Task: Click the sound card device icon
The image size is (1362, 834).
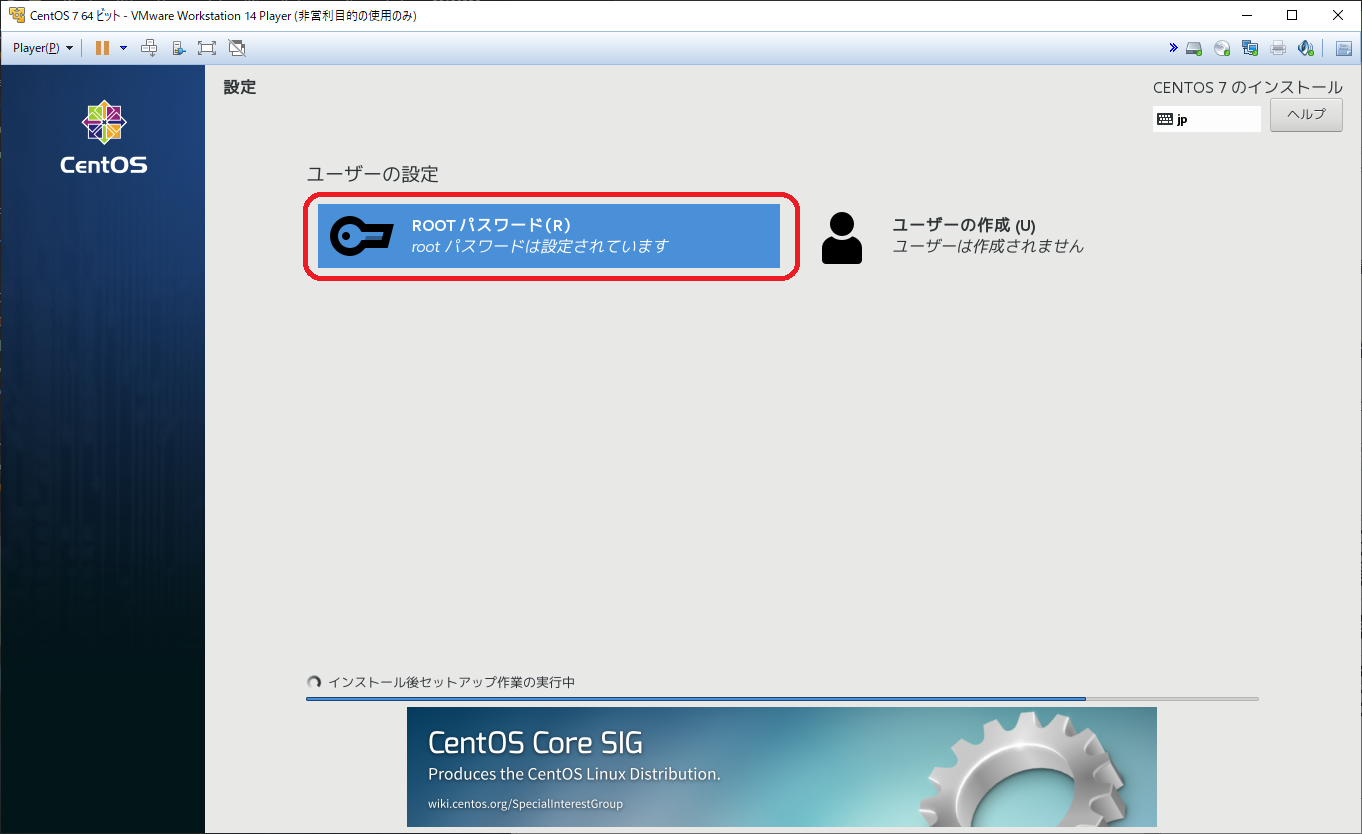Action: tap(1306, 48)
